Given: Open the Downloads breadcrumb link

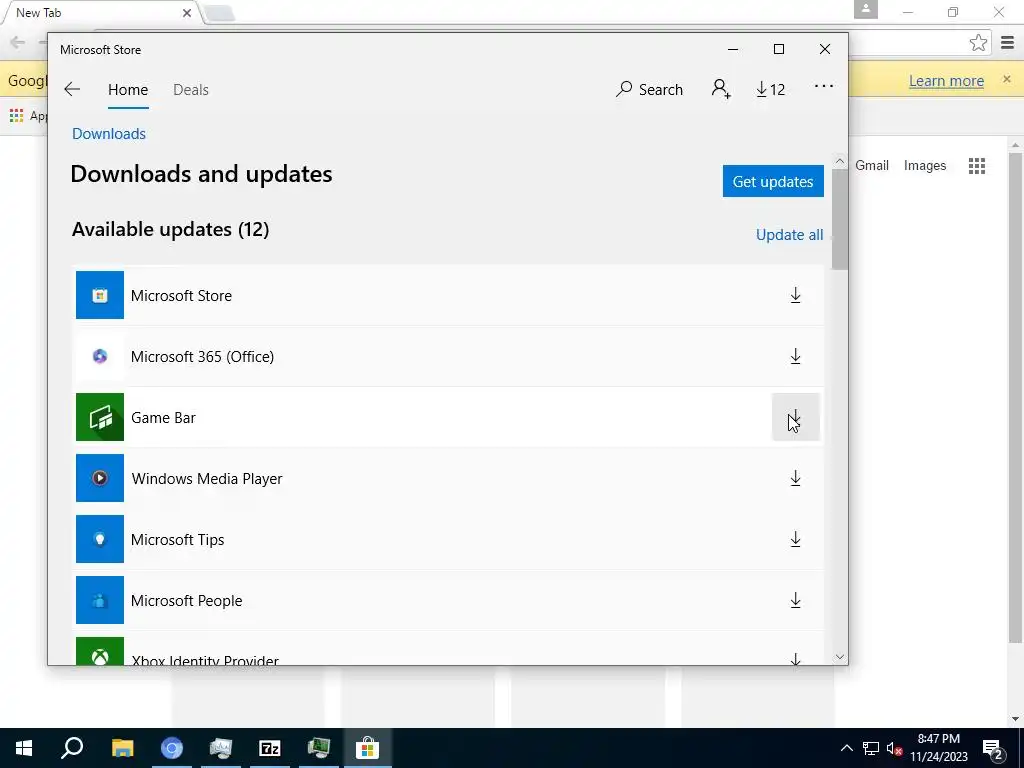Looking at the screenshot, I should point(109,134).
